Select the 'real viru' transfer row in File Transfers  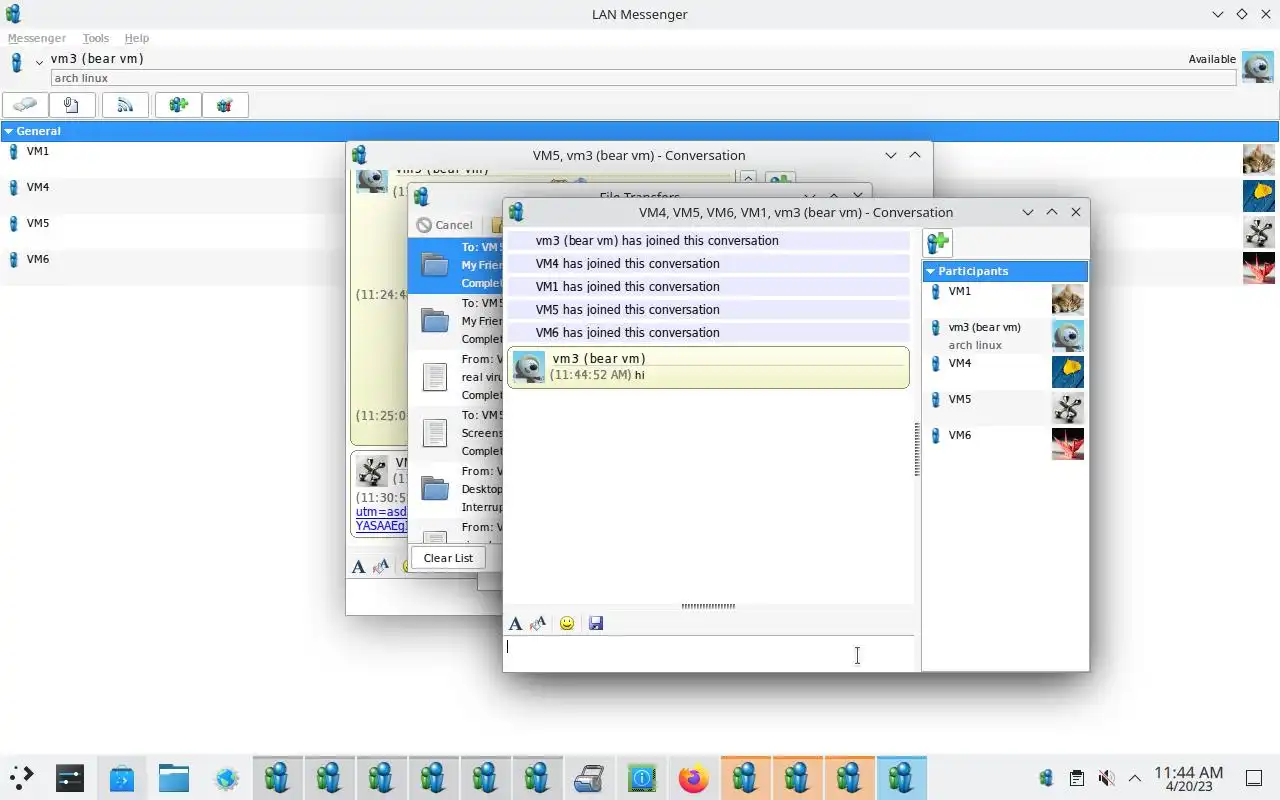pyautogui.click(x=455, y=377)
